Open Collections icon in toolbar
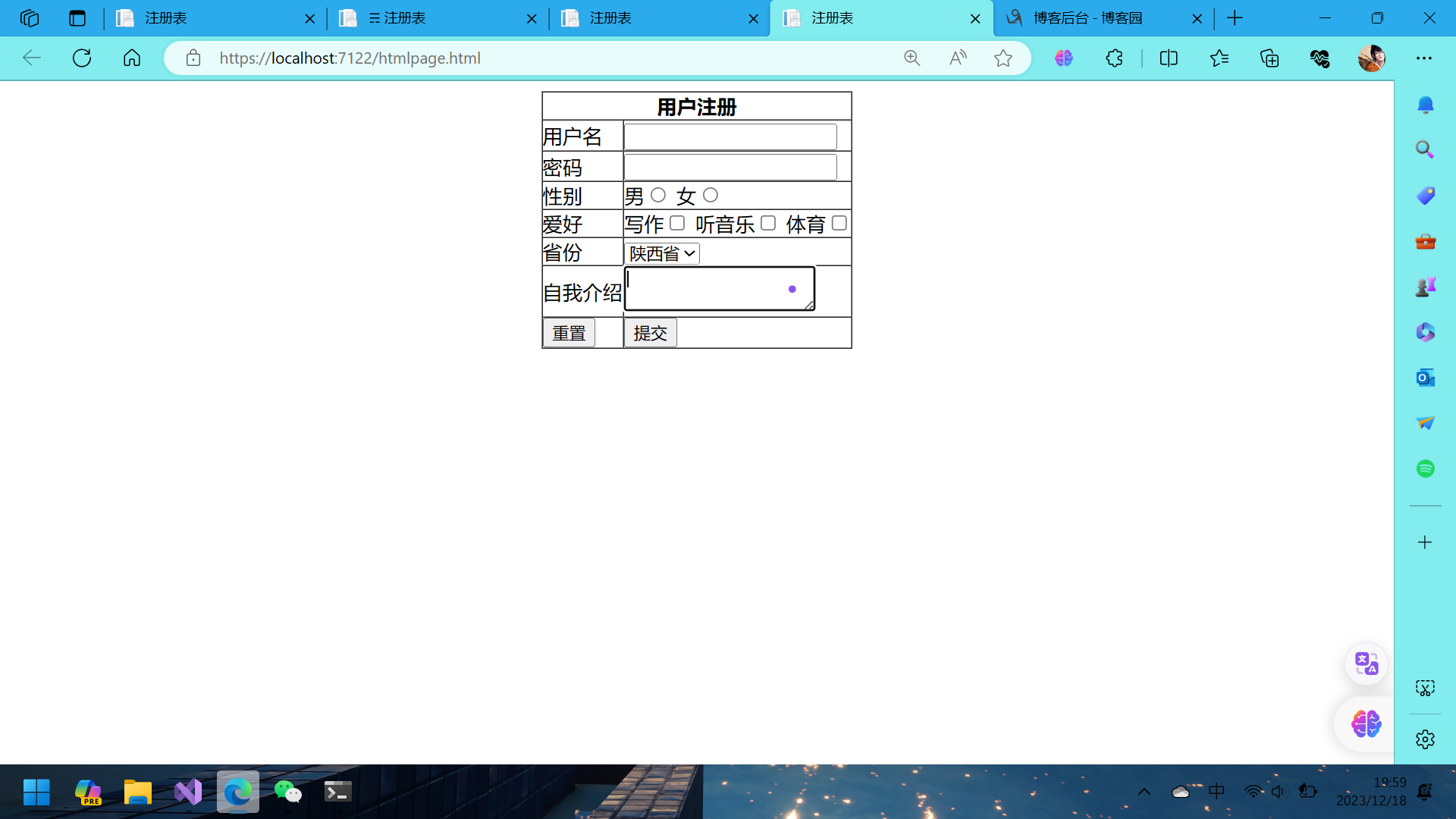 (1269, 58)
